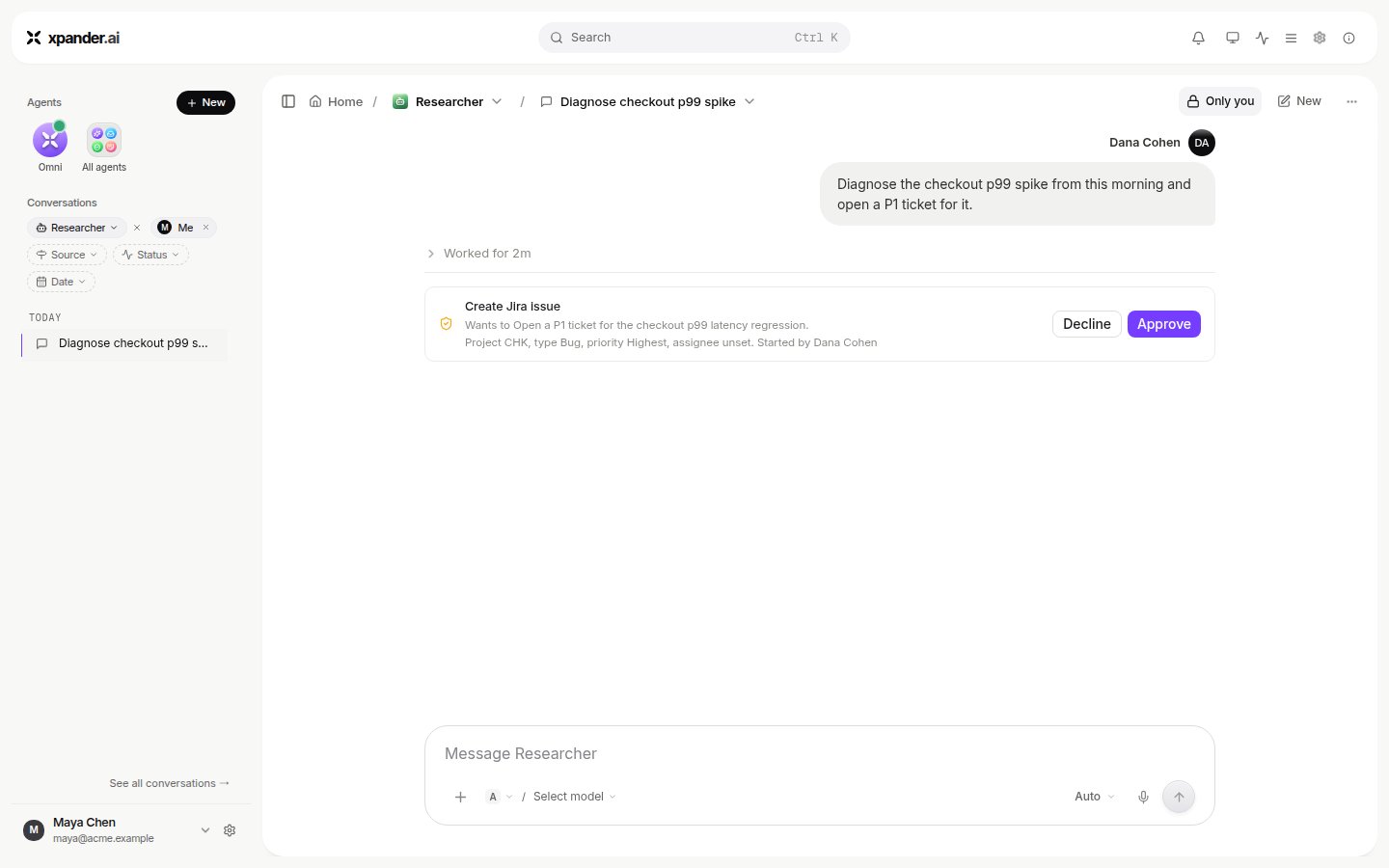Image resolution: width=1389 pixels, height=868 pixels.
Task: Start a New conversation from header
Action: (1299, 101)
